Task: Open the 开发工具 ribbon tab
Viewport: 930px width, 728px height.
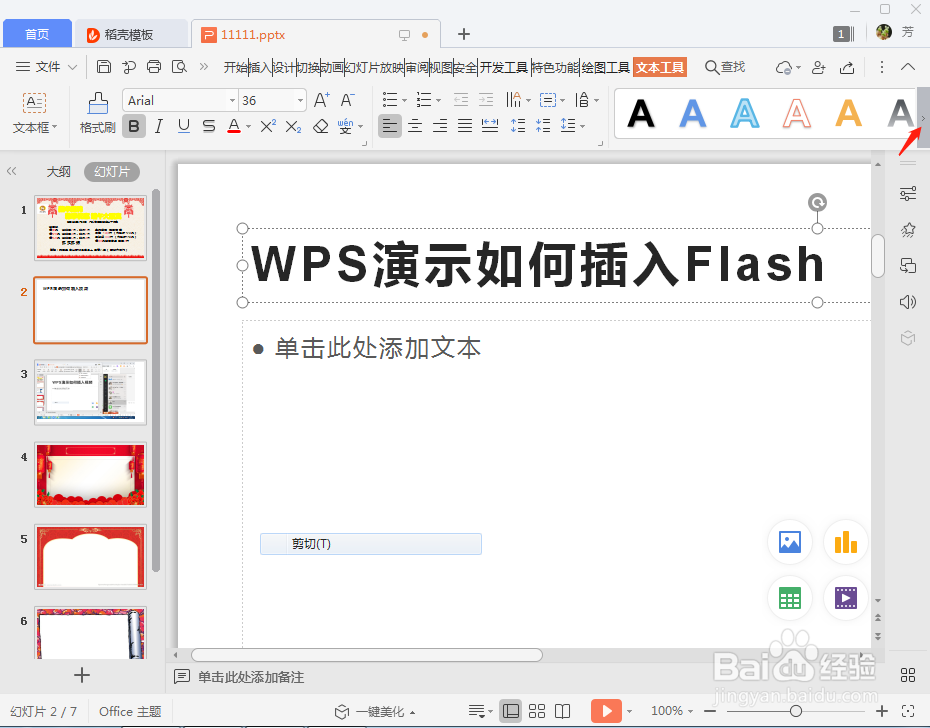Action: [504, 67]
